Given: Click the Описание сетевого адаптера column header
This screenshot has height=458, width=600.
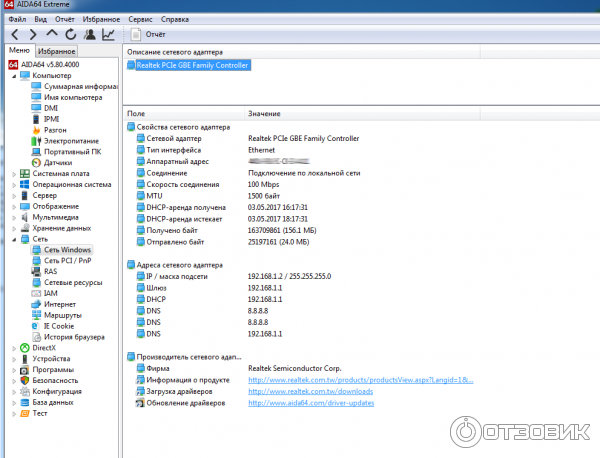Looking at the screenshot, I should point(302,52).
